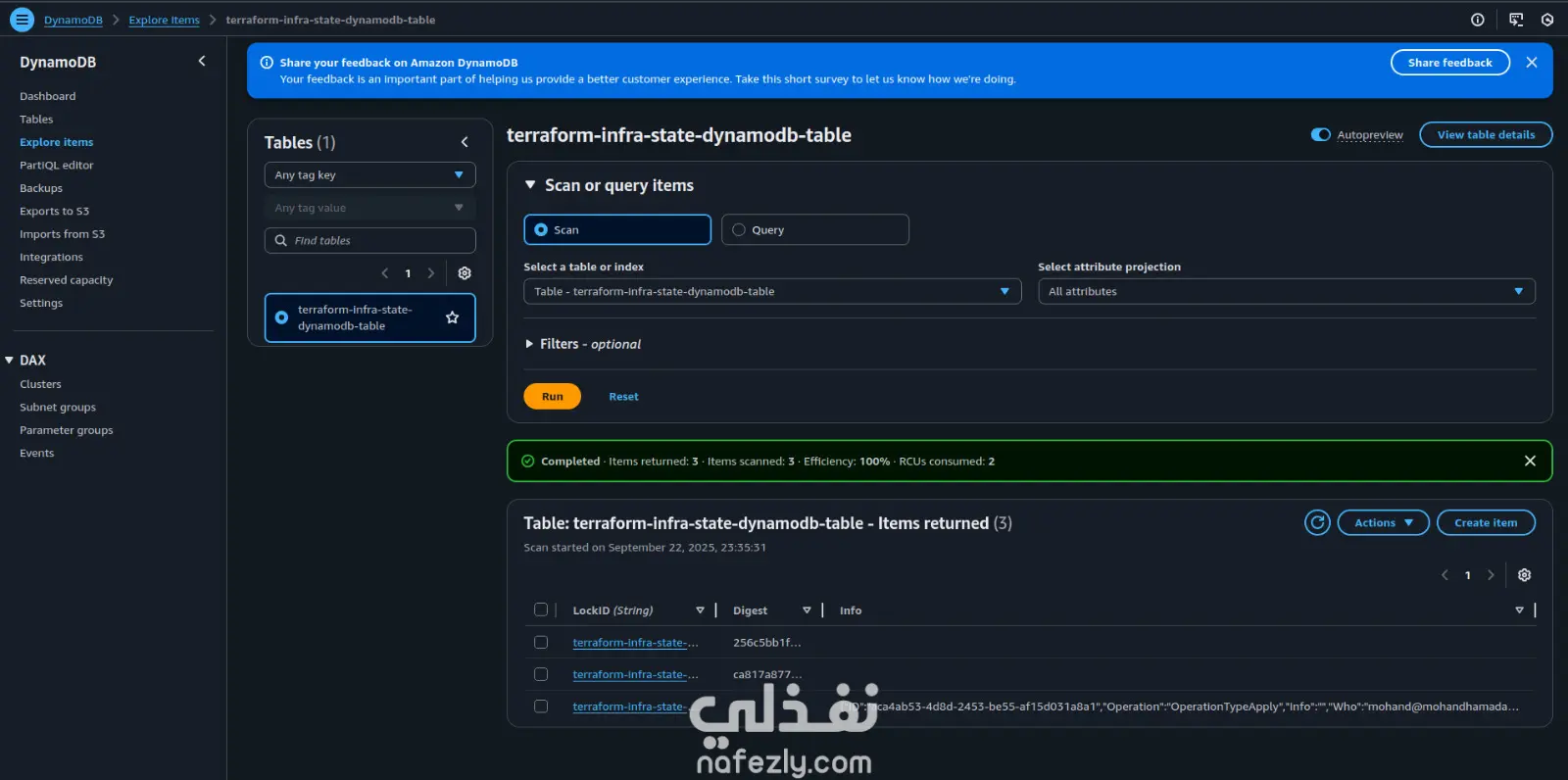The height and width of the screenshot is (780, 1568).
Task: Open Imports from S3 page
Action: coord(62,233)
